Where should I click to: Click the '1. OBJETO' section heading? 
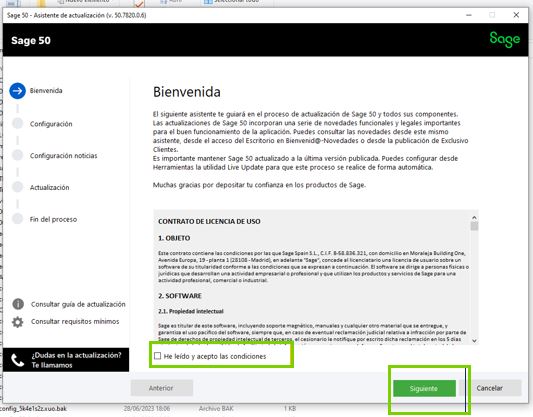(x=174, y=238)
